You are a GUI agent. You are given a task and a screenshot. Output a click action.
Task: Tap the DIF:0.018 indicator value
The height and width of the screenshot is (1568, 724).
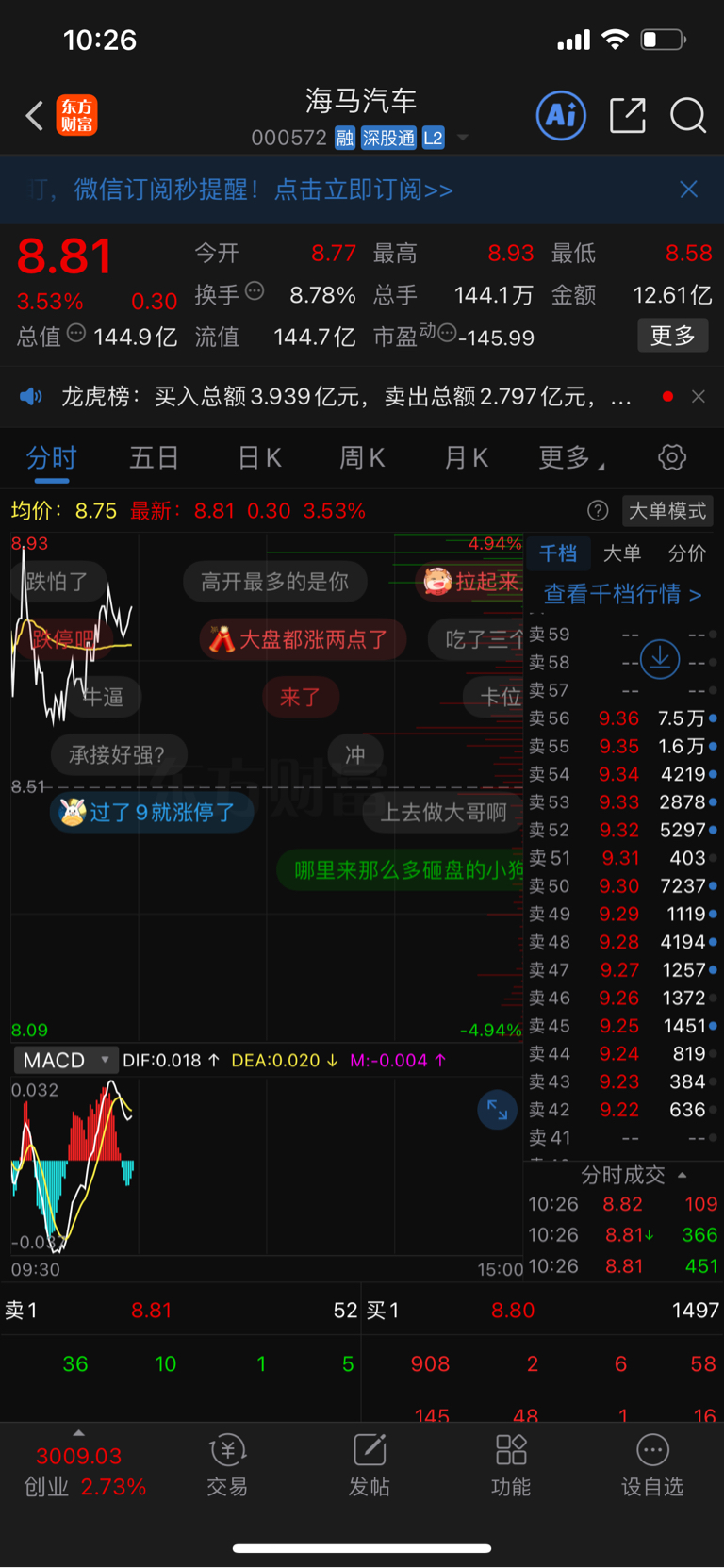(172, 1060)
